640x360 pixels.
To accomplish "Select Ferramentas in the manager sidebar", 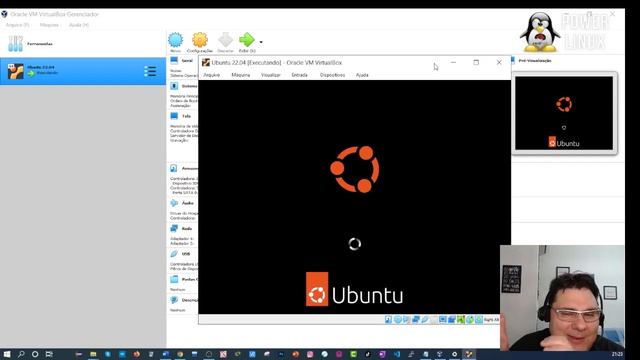I will click(82, 43).
